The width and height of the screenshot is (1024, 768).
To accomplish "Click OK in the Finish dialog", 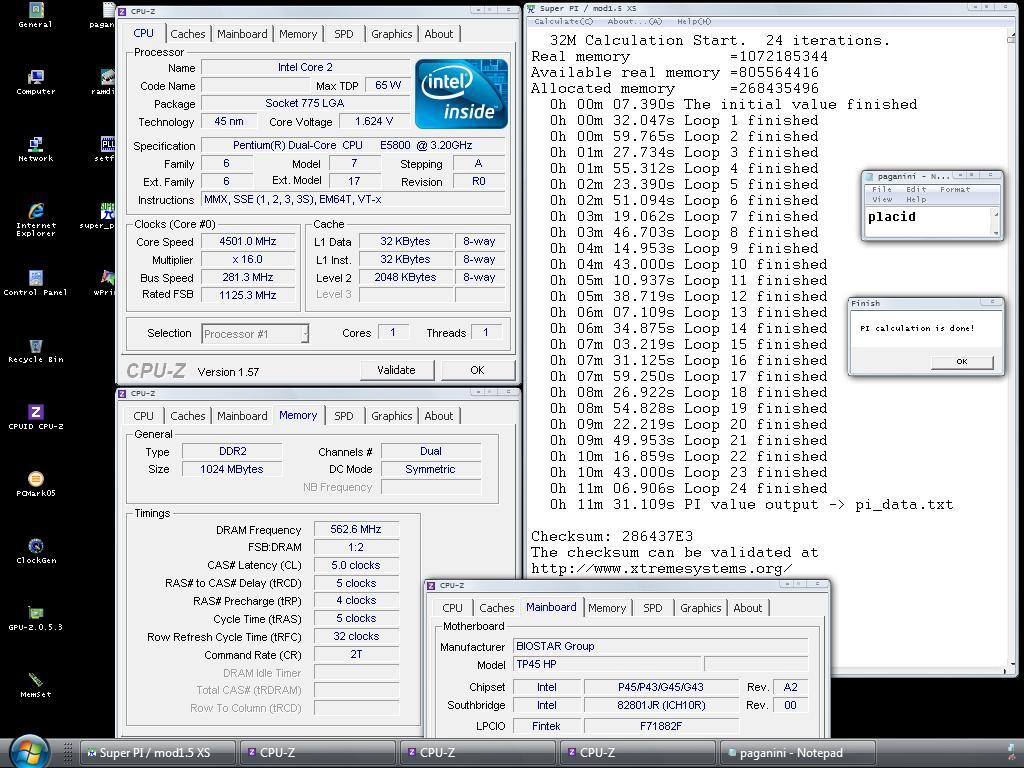I will click(x=961, y=362).
